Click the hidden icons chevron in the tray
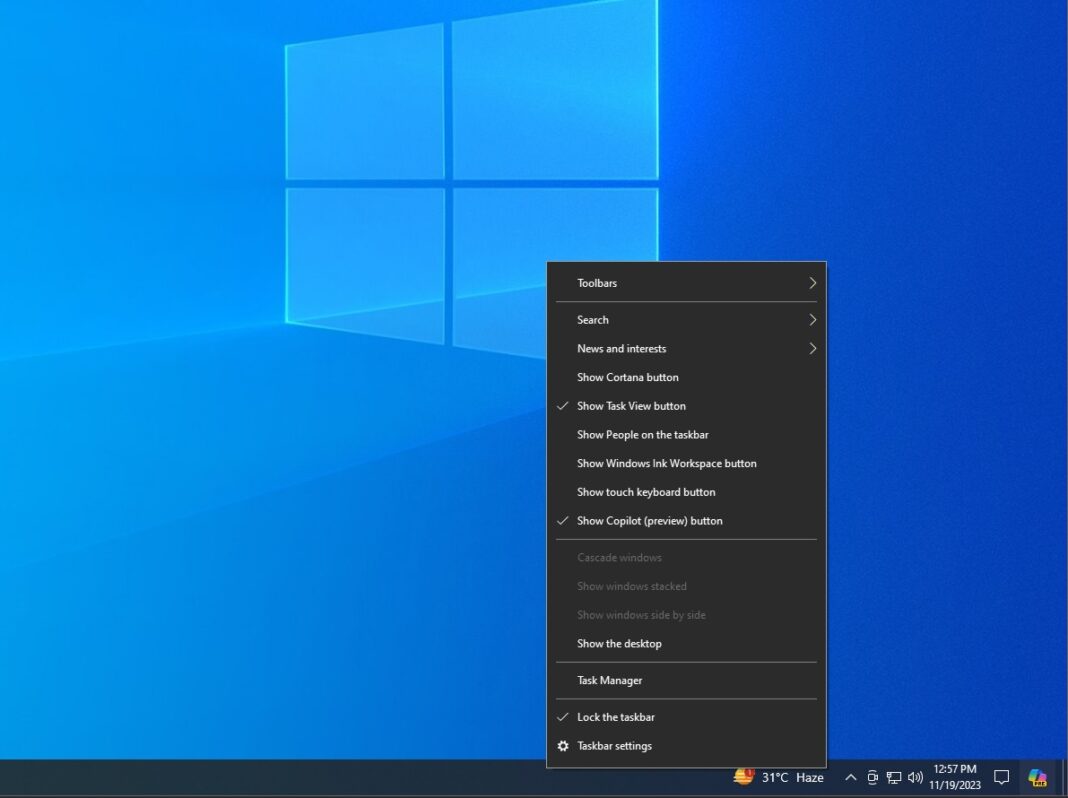 click(851, 777)
